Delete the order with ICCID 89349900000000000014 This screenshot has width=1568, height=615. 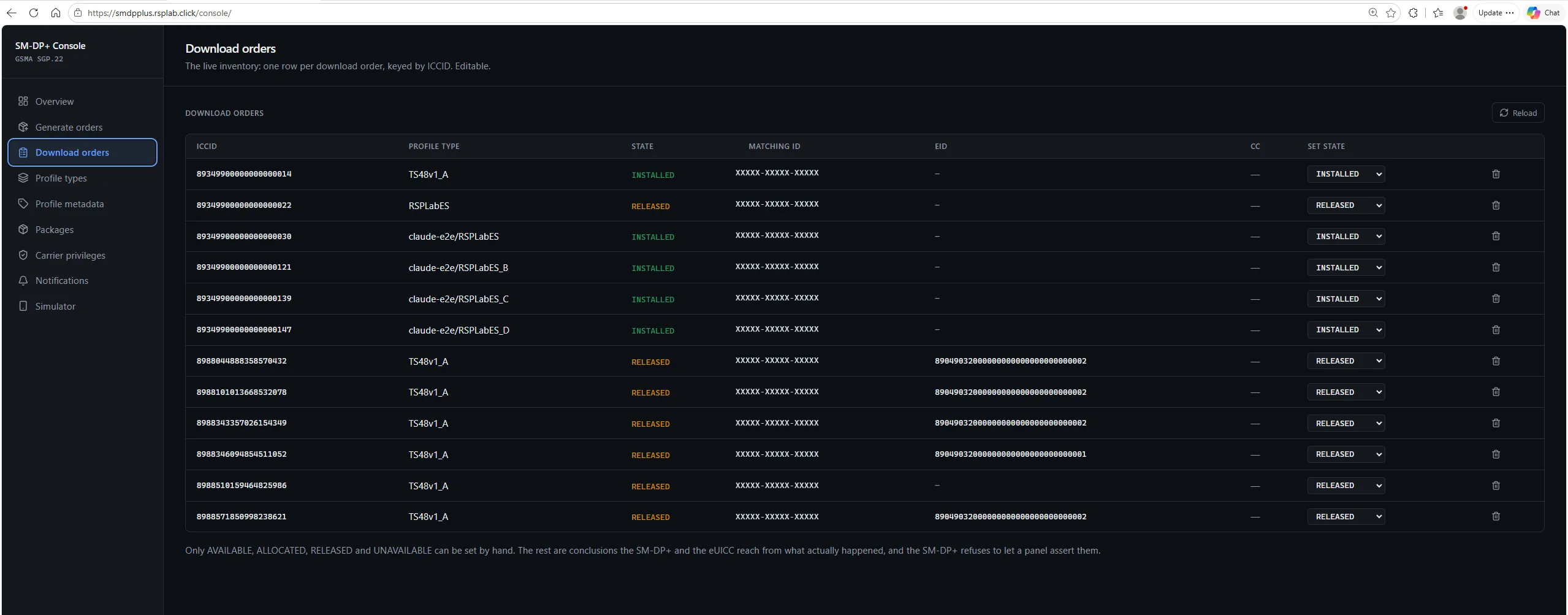pyautogui.click(x=1496, y=174)
